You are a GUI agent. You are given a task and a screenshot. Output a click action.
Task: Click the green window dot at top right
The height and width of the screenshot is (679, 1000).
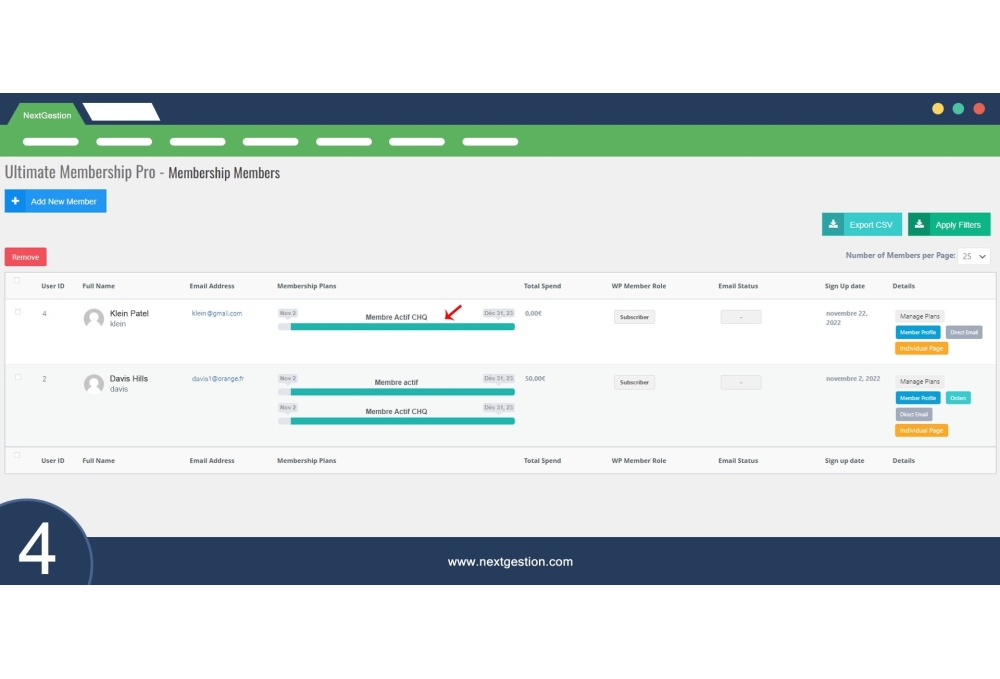958,107
